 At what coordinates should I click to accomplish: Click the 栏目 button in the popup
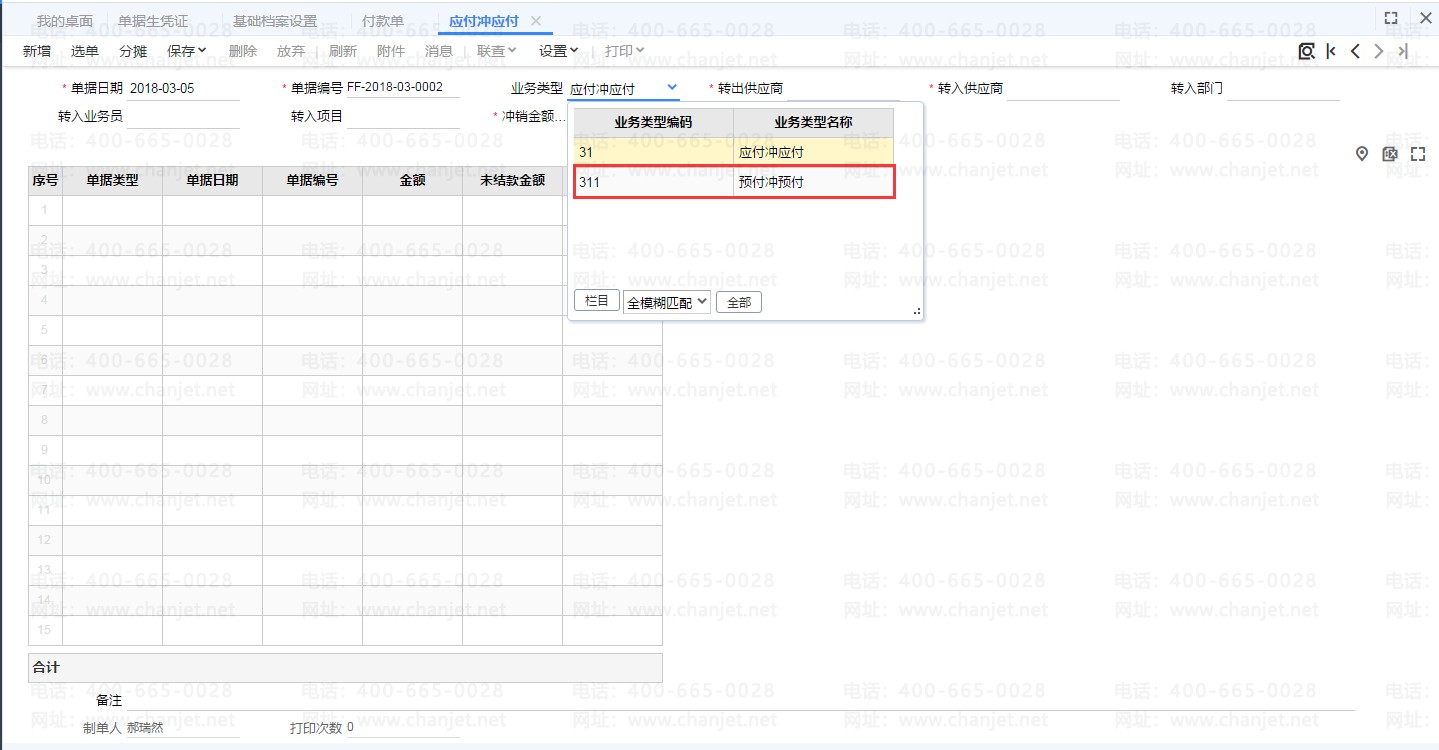(x=596, y=301)
